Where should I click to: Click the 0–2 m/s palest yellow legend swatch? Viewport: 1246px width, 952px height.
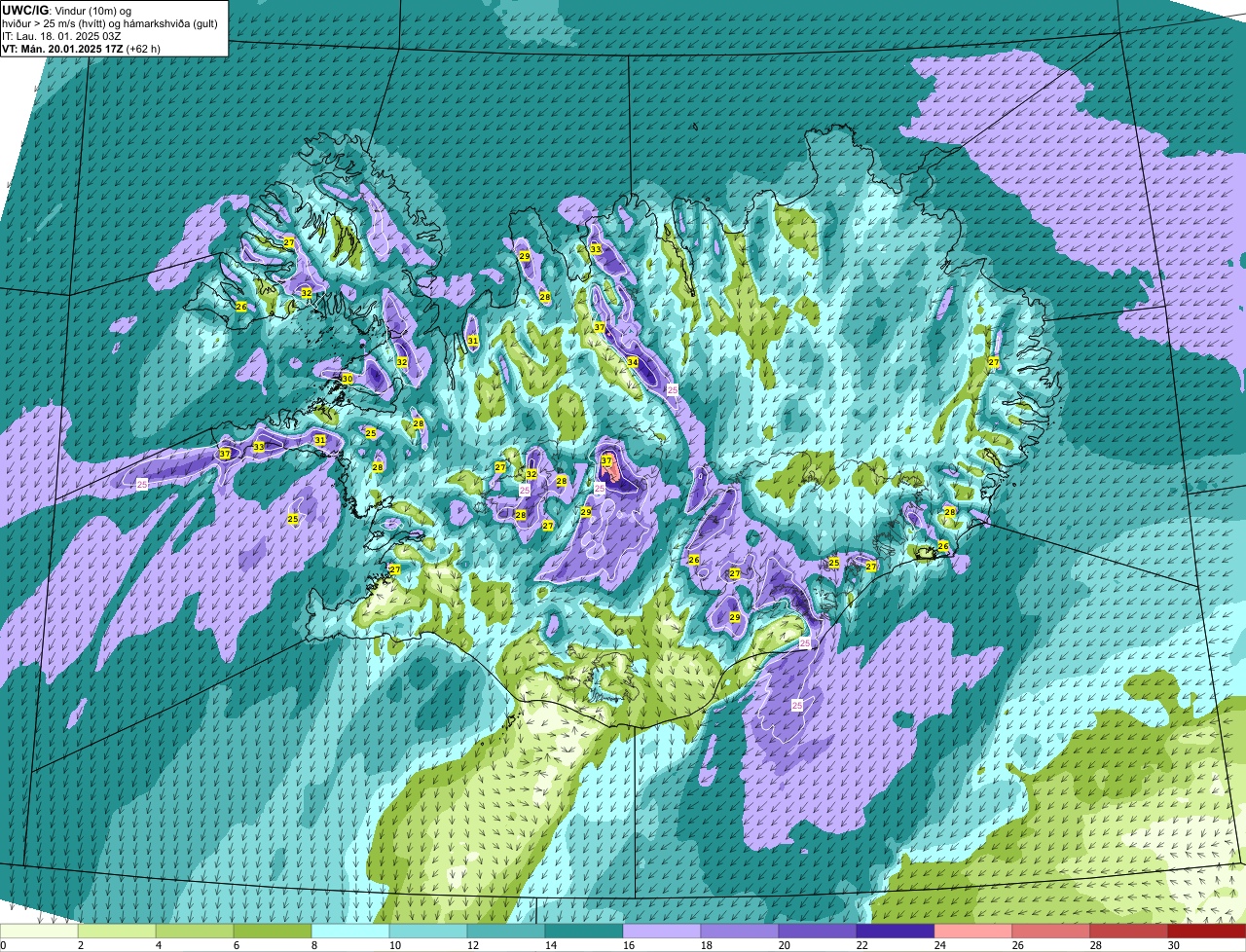39,931
